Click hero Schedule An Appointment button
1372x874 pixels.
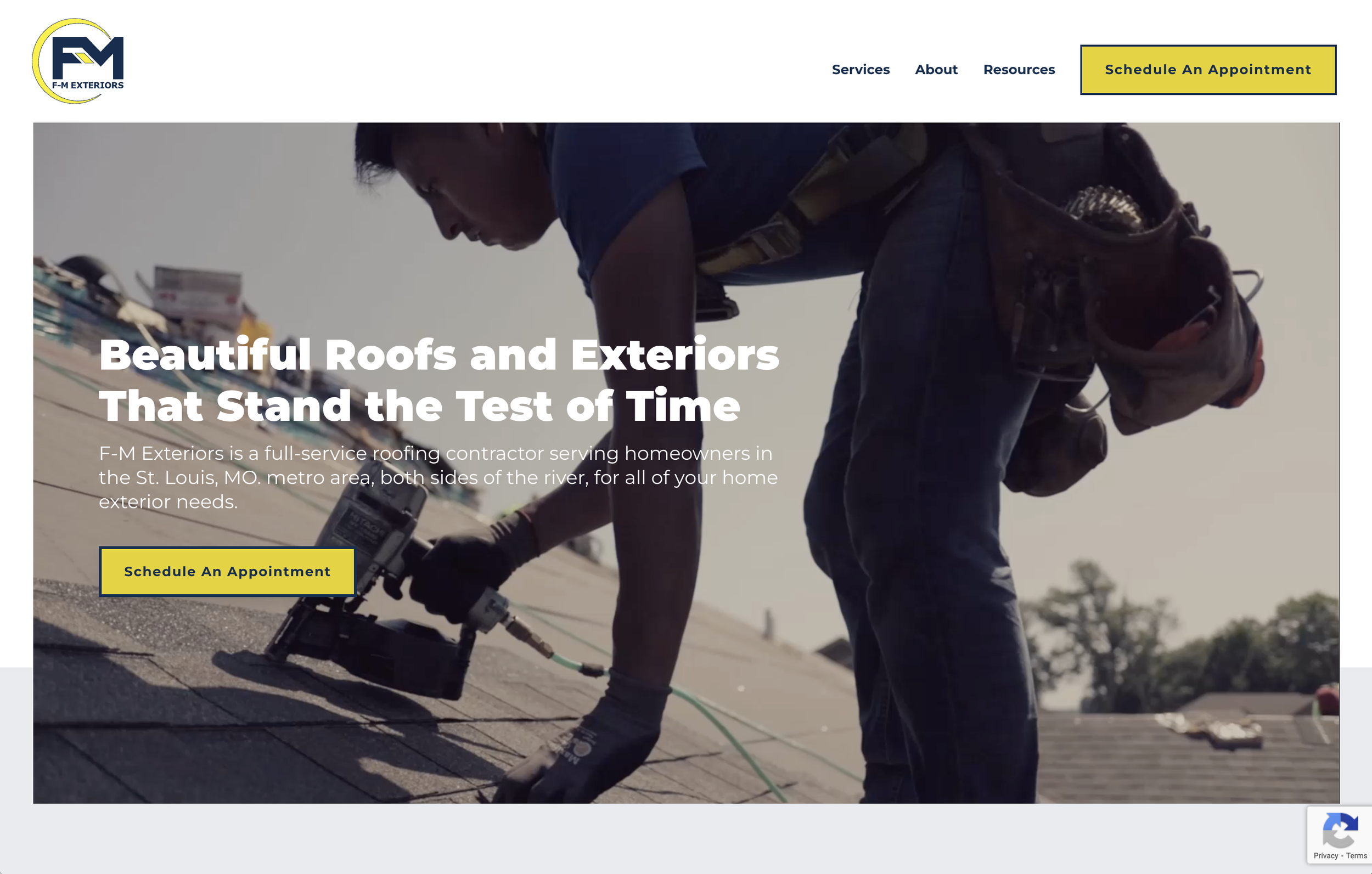tap(227, 572)
